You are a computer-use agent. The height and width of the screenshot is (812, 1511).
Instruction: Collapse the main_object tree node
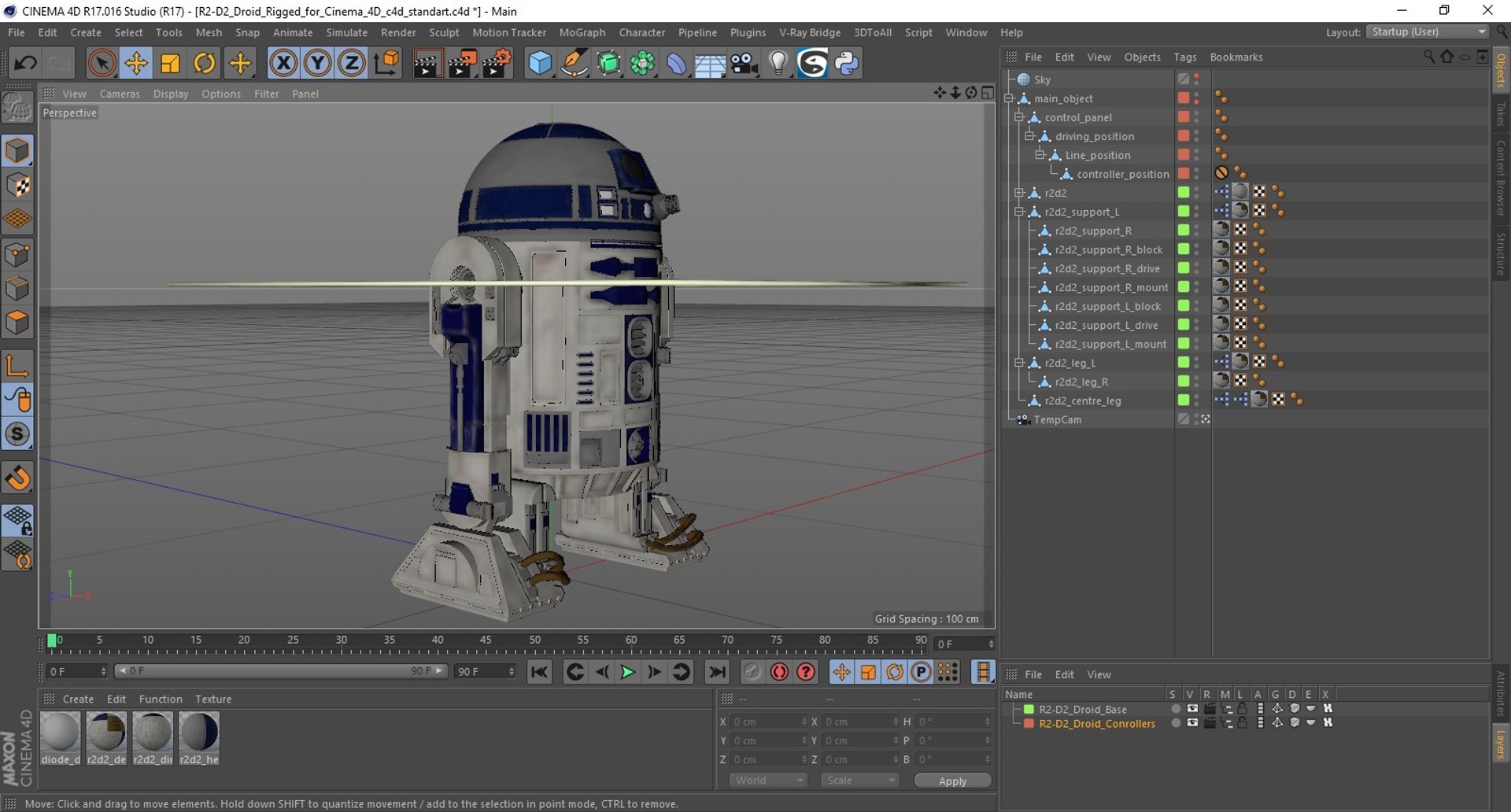pyautogui.click(x=1009, y=98)
